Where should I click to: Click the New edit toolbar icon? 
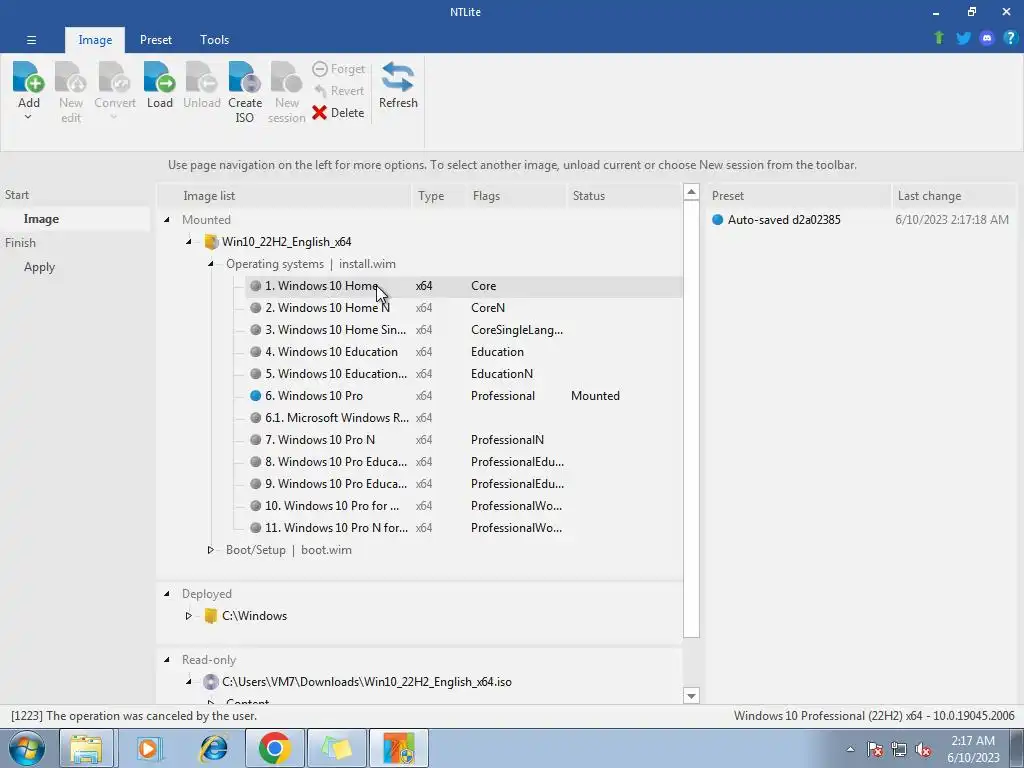[x=71, y=77]
